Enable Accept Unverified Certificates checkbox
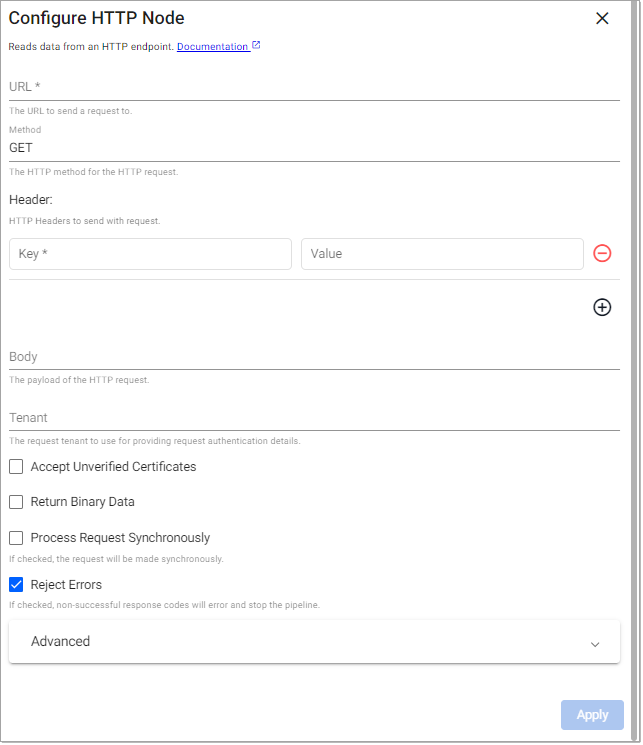Viewport: 643px width, 745px height. [x=16, y=467]
